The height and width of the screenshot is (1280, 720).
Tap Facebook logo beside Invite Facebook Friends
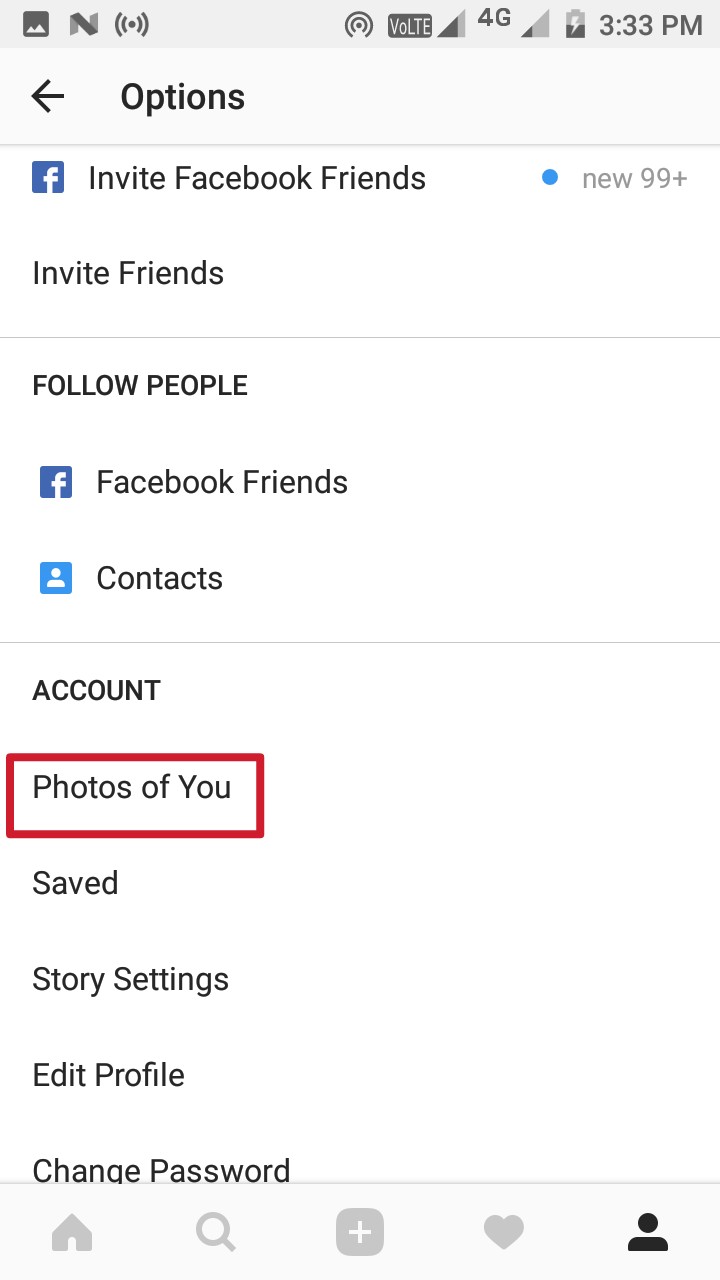48,178
